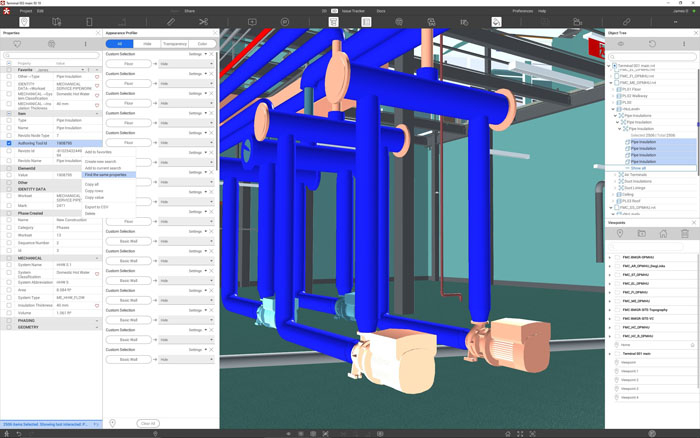The width and height of the screenshot is (700, 438).
Task: Open the scissors sectioning tool in the toolbar
Action: 203,21
